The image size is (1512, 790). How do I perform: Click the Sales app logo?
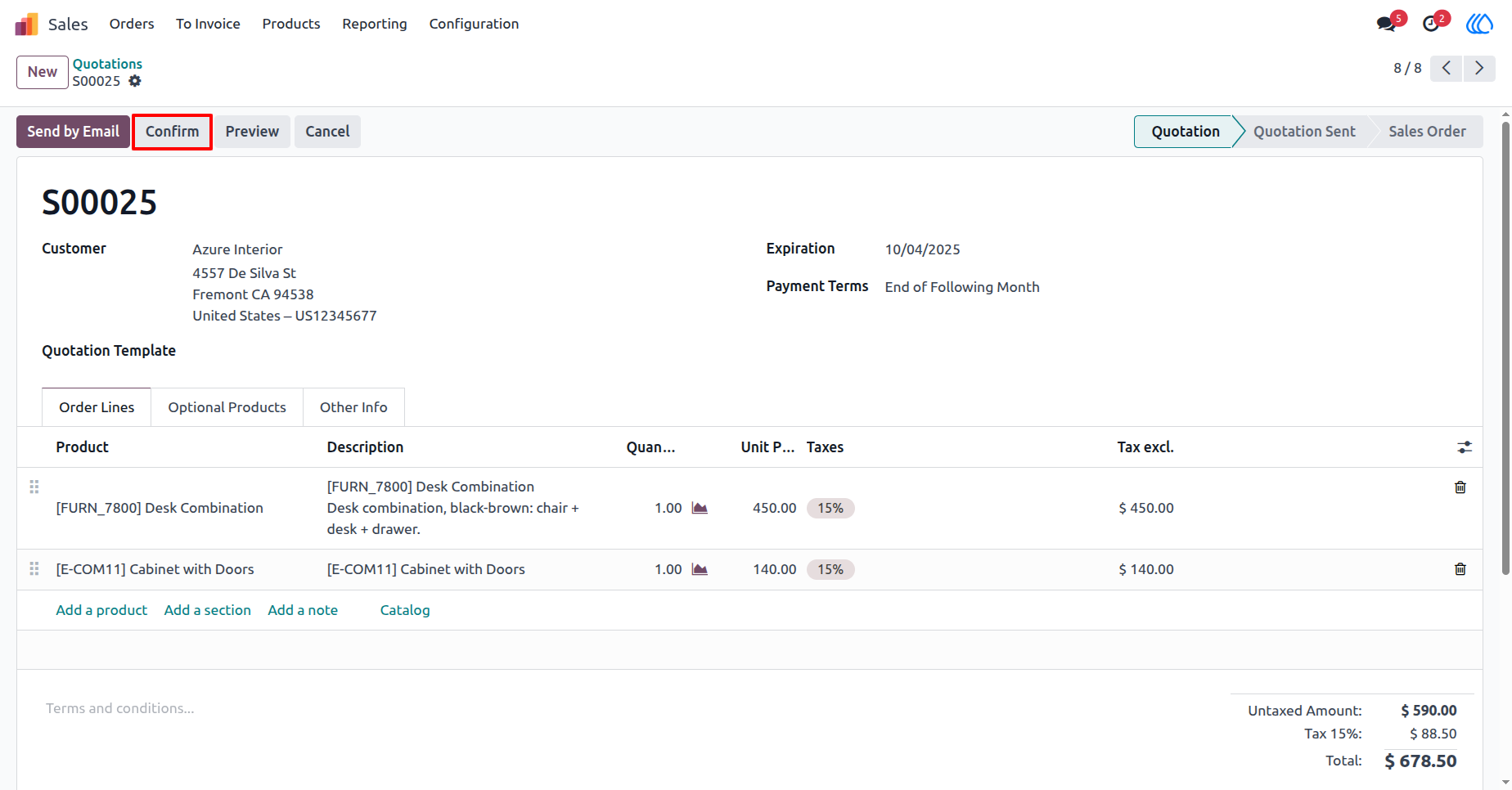pyautogui.click(x=27, y=24)
